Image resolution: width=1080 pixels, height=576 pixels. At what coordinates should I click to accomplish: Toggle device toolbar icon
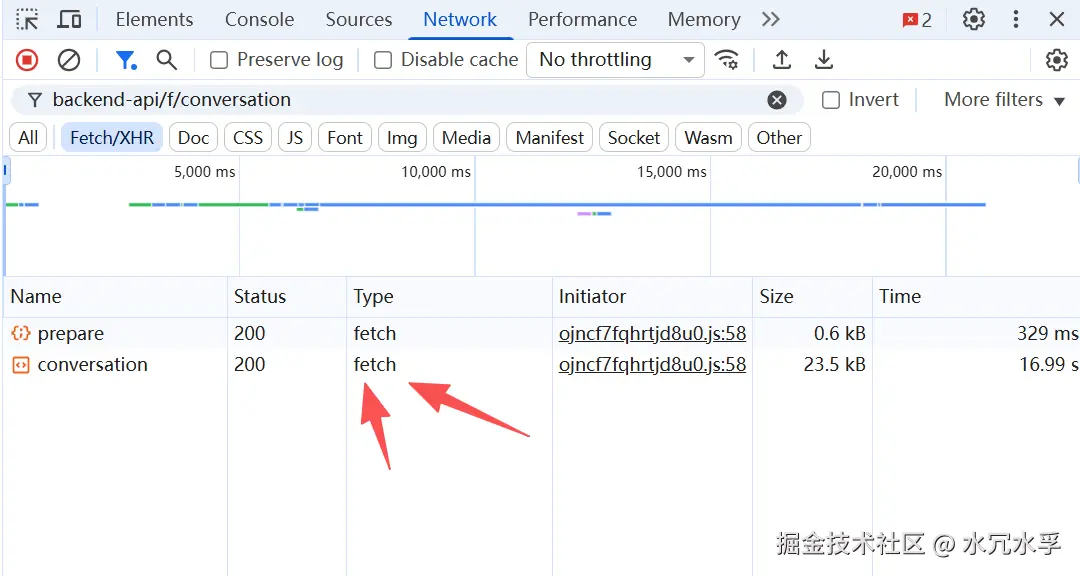pyautogui.click(x=69, y=19)
